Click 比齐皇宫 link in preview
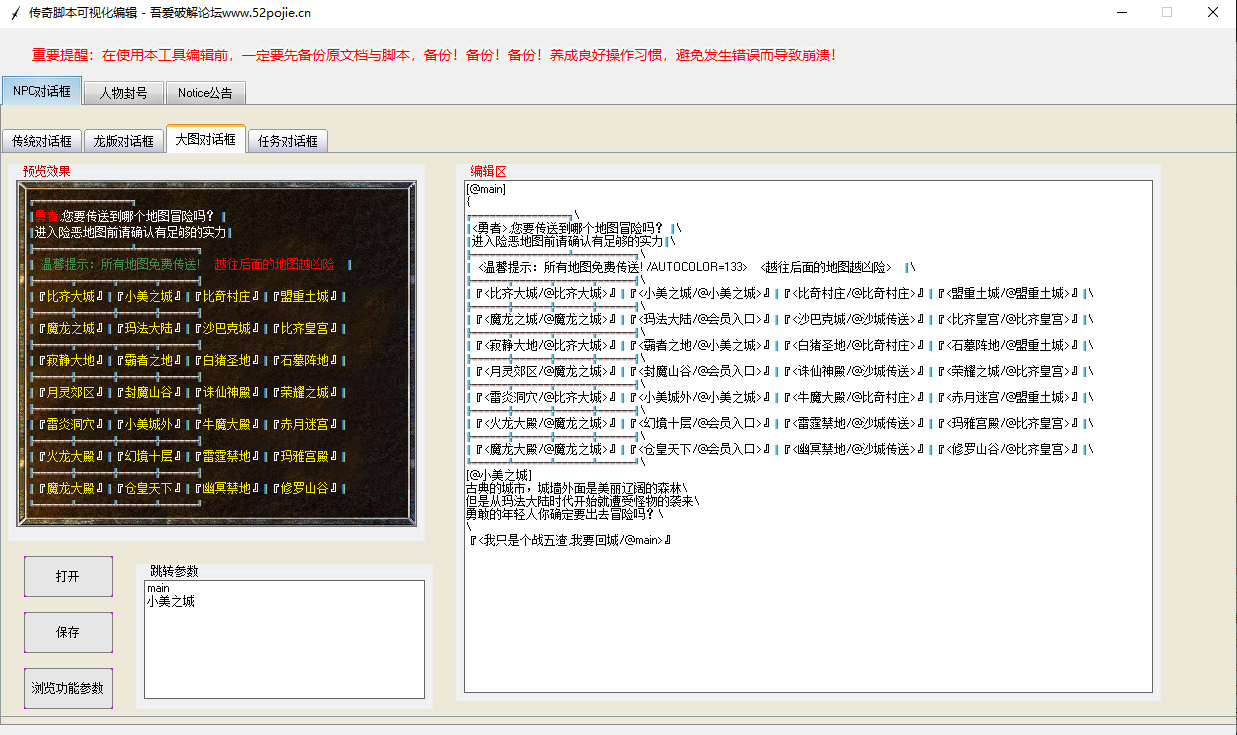This screenshot has height=735, width=1237. pos(305,328)
